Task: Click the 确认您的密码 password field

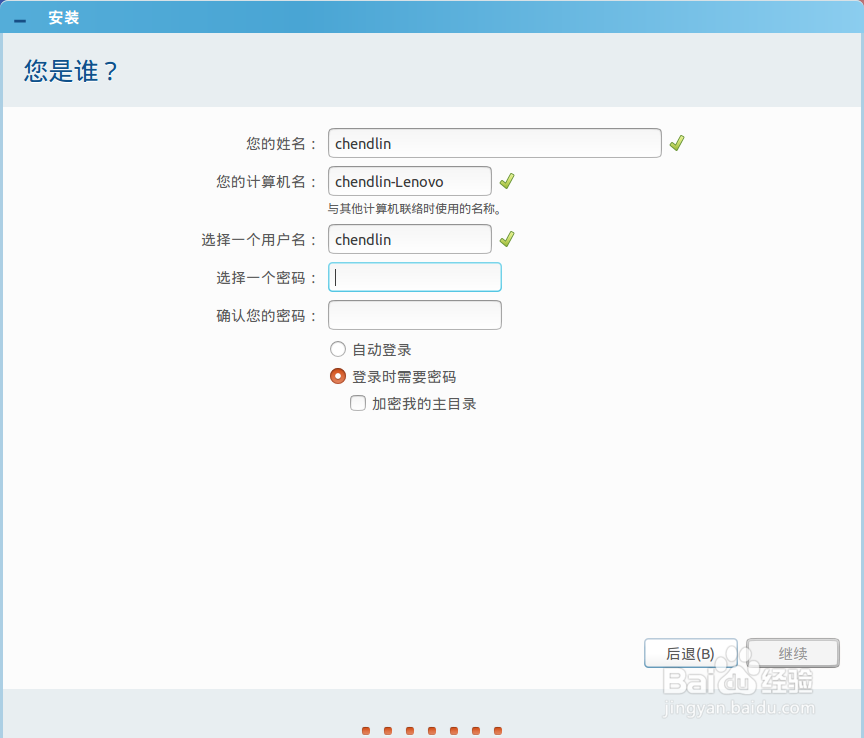Action: [x=414, y=314]
